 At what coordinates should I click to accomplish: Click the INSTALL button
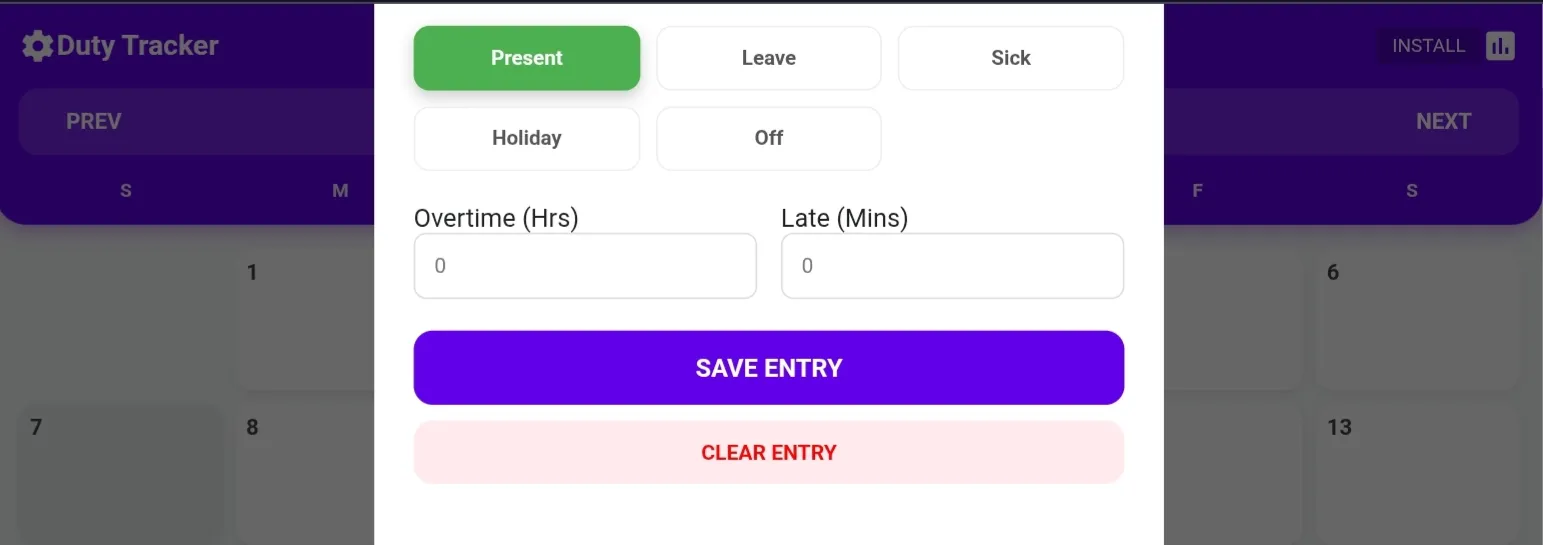tap(1428, 46)
